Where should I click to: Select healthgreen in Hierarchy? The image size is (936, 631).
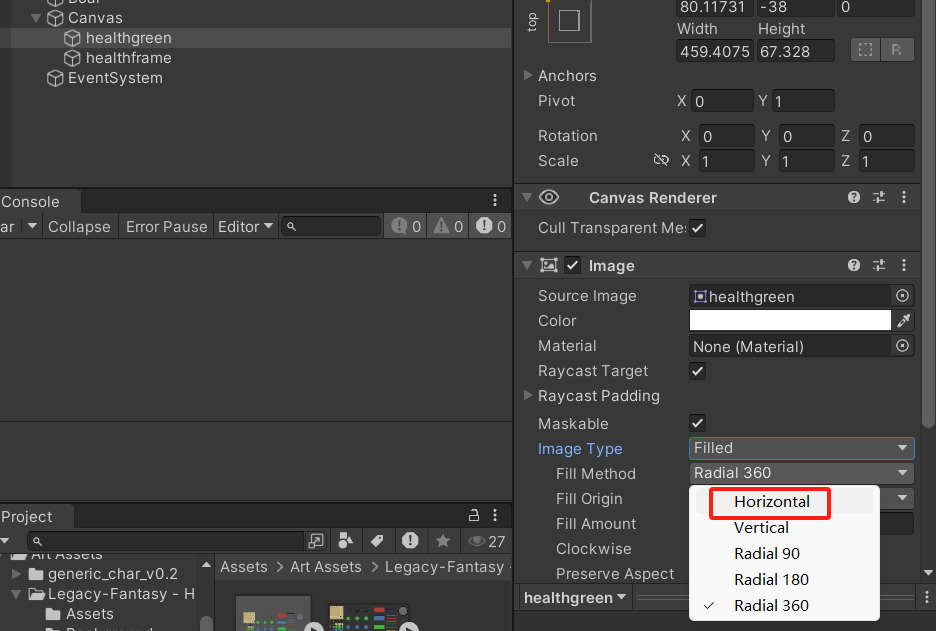128,38
